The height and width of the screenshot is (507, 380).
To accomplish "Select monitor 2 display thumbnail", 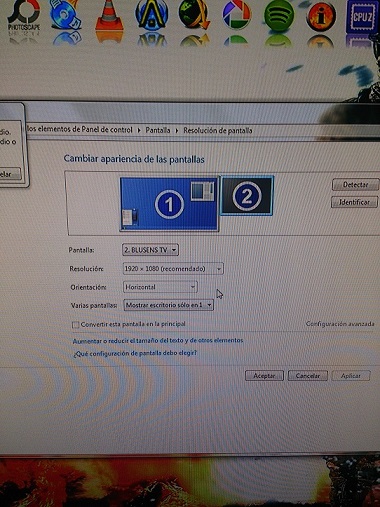I will pyautogui.click(x=247, y=196).
